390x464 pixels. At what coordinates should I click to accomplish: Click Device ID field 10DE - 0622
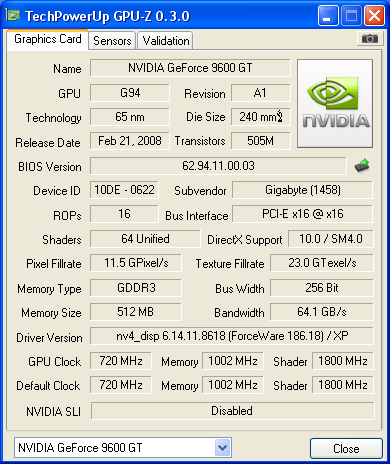[124, 190]
